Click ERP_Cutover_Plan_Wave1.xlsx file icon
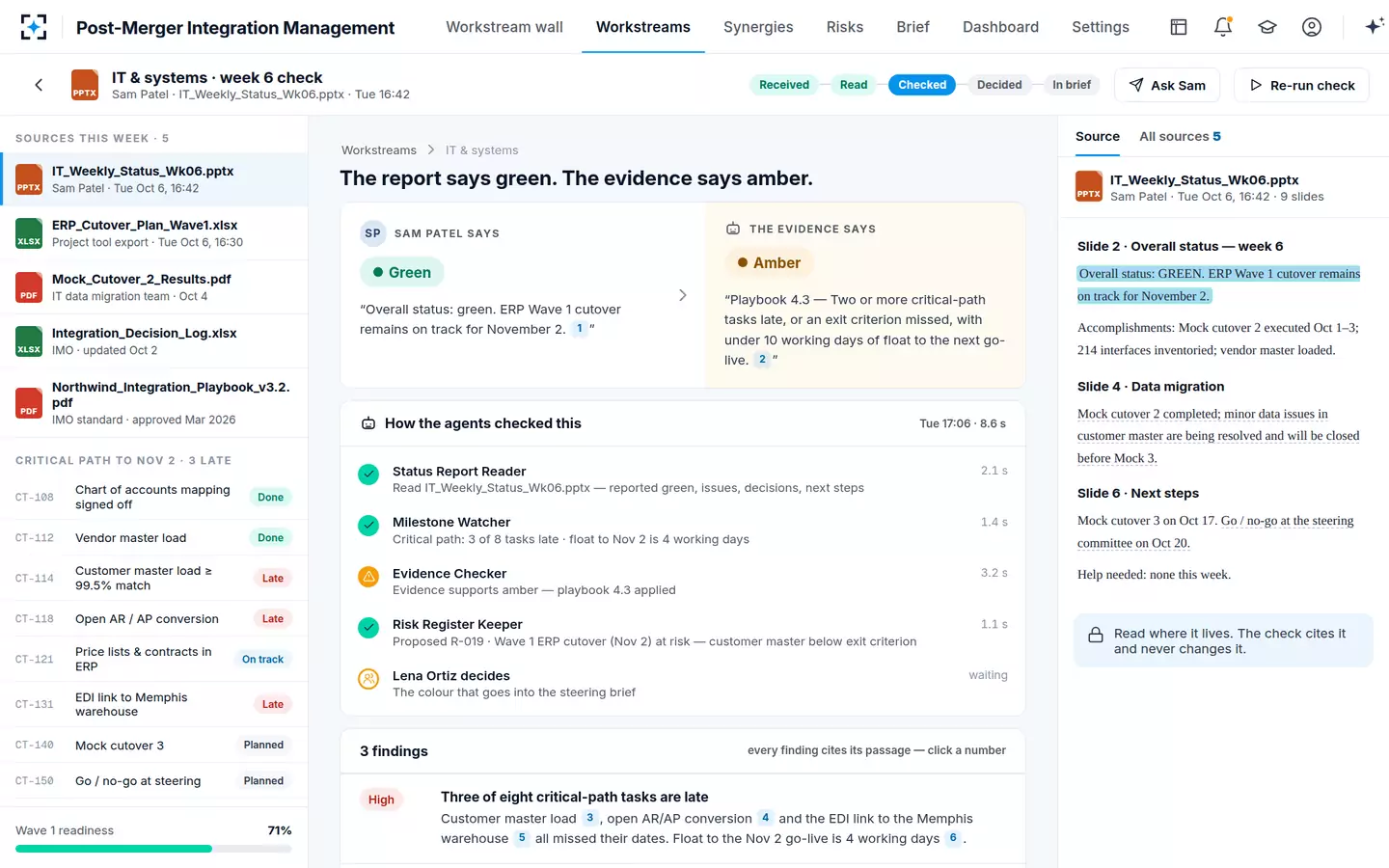This screenshot has width=1389, height=868. point(29,233)
